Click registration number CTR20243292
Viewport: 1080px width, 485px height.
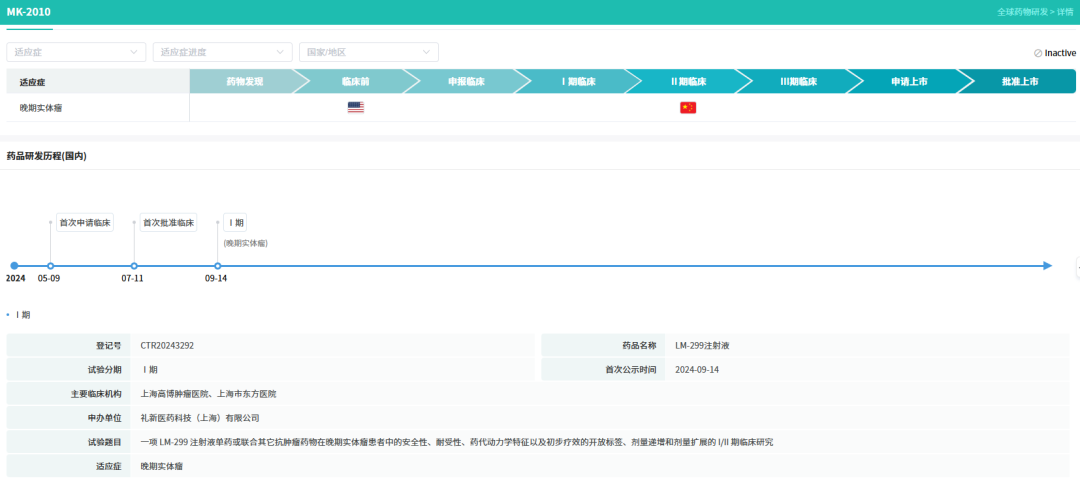click(x=167, y=345)
